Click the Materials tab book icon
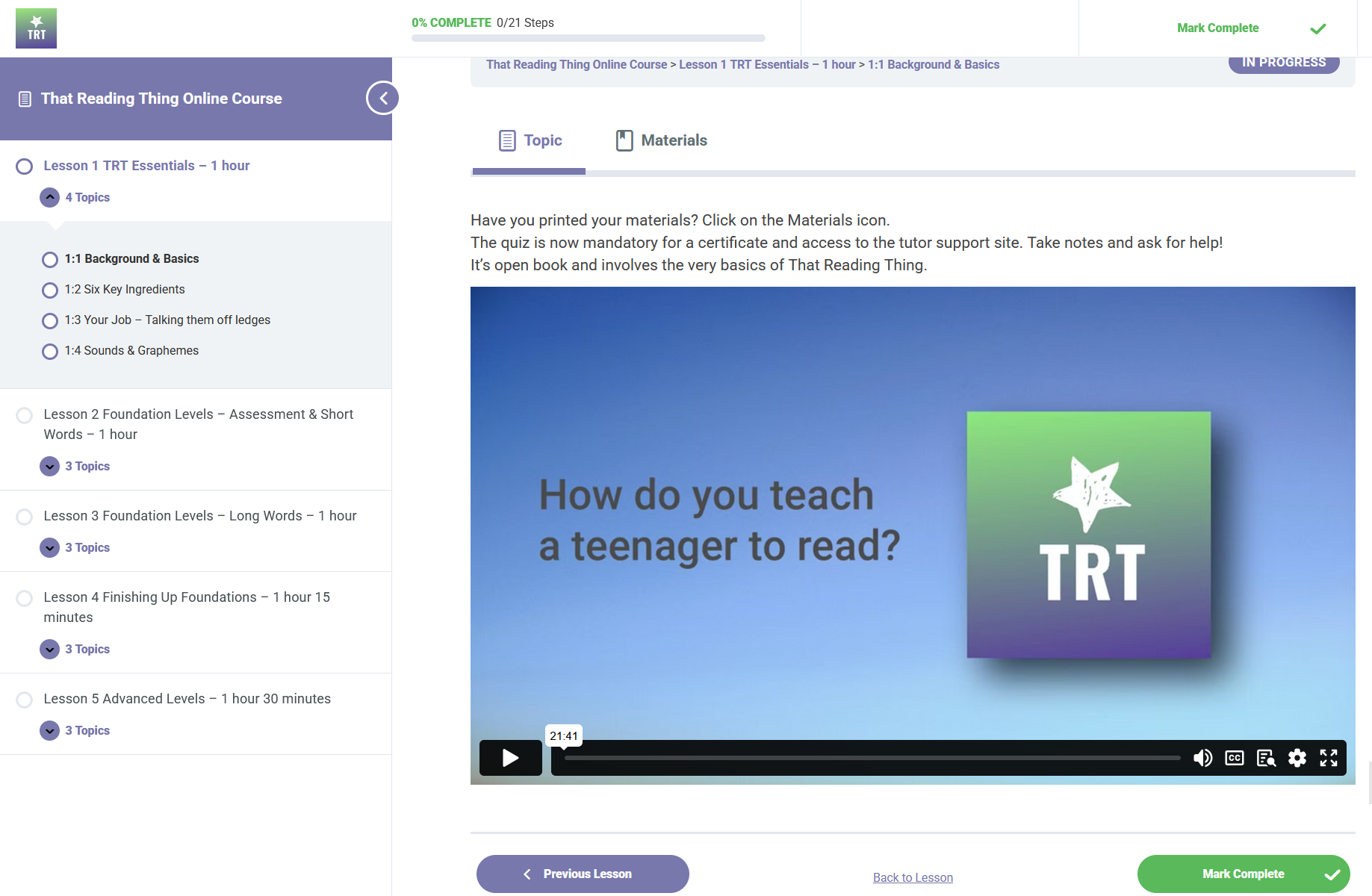1372x896 pixels. pos(624,140)
